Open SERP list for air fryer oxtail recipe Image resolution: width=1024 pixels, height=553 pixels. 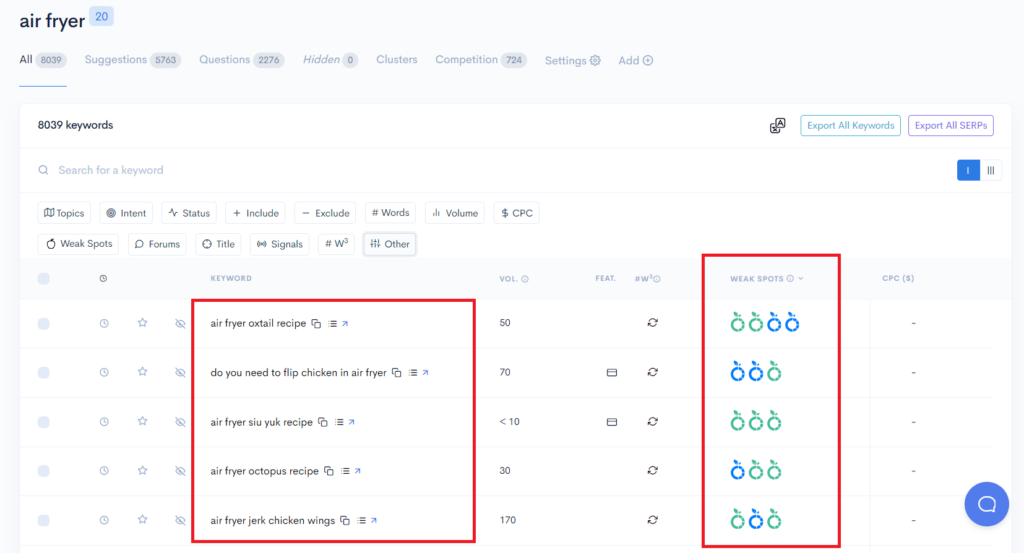pos(332,324)
